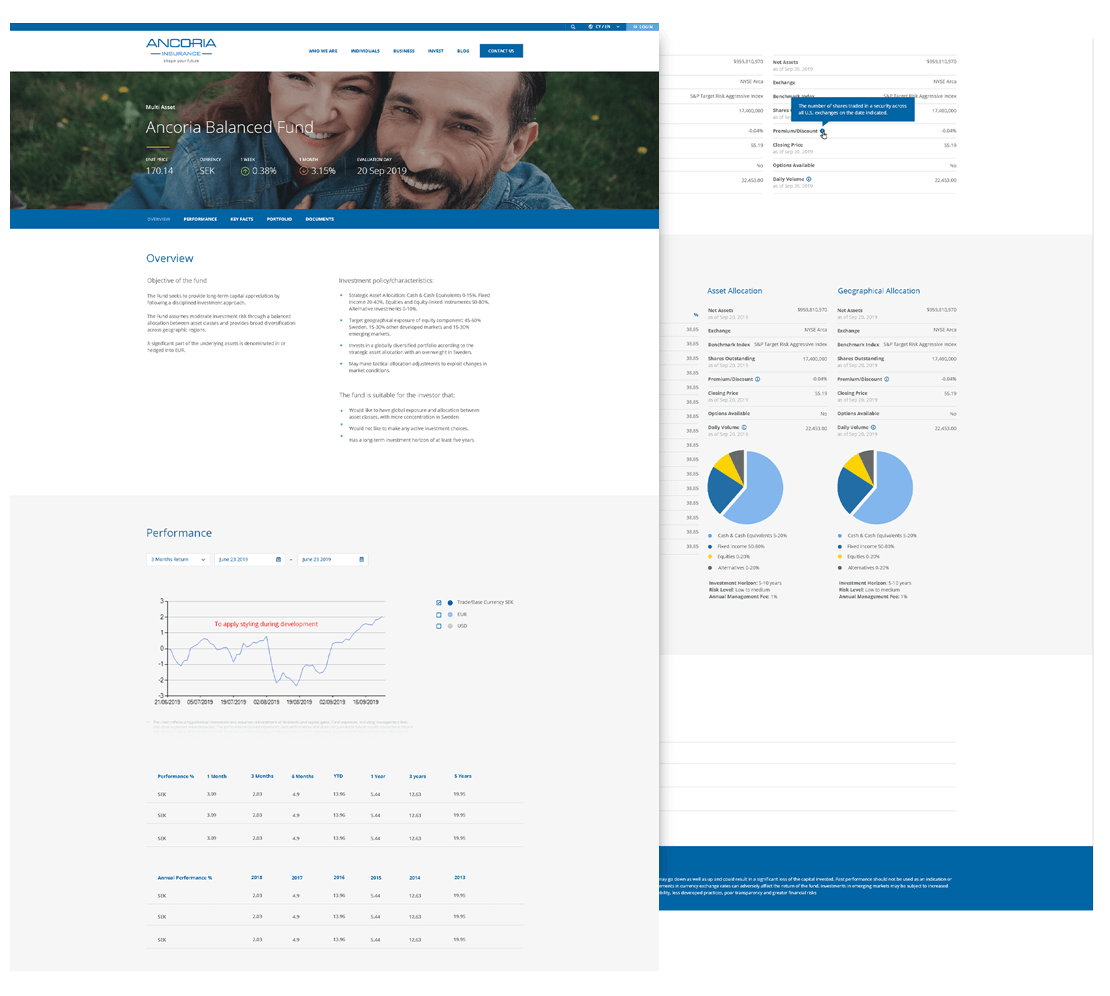Click Premium/Discount info icon under Asset Allocation
Screen dimensions: 1110x996
(757, 379)
